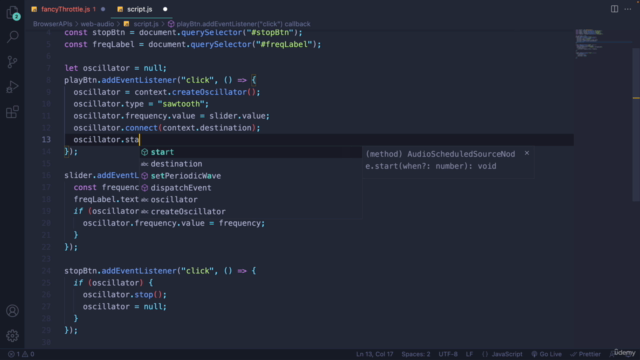Open the Search view icon
Viewport: 640px width, 360px height.
tap(13, 37)
